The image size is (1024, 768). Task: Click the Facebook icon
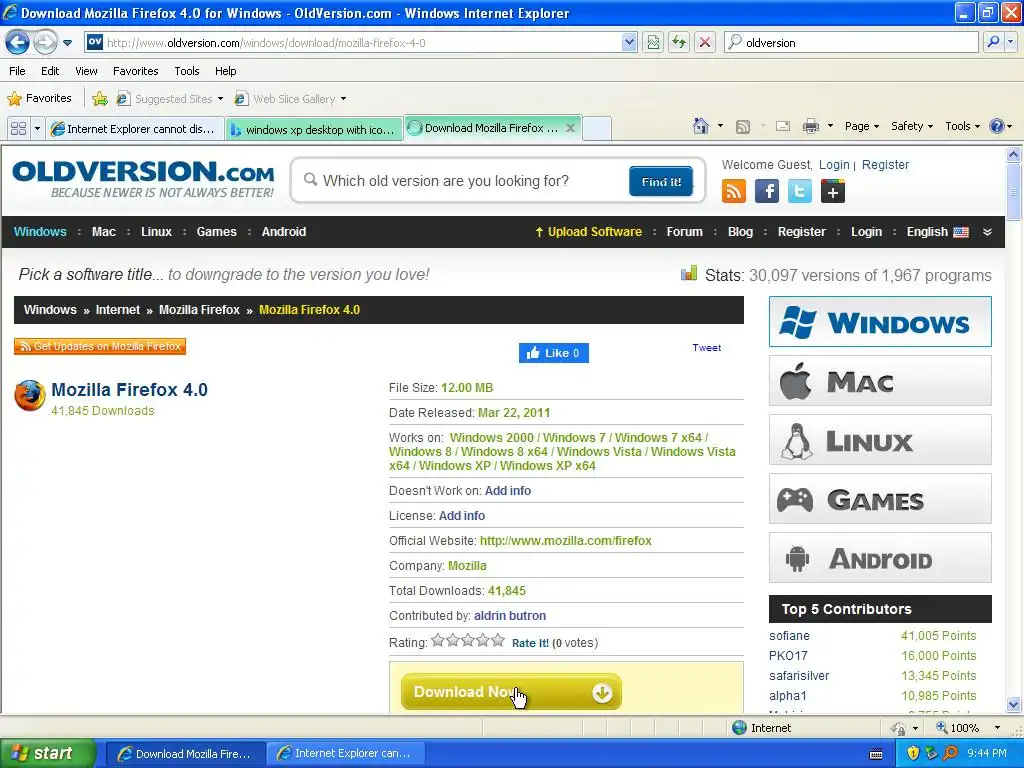767,191
